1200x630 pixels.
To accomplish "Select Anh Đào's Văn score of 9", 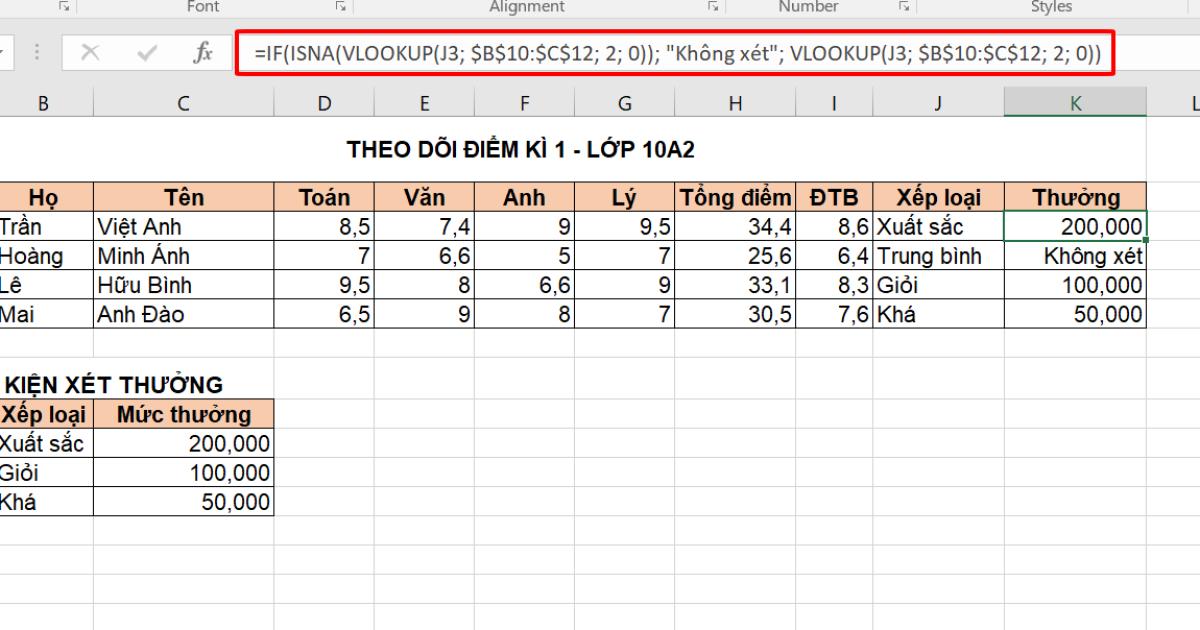I will 424,313.
